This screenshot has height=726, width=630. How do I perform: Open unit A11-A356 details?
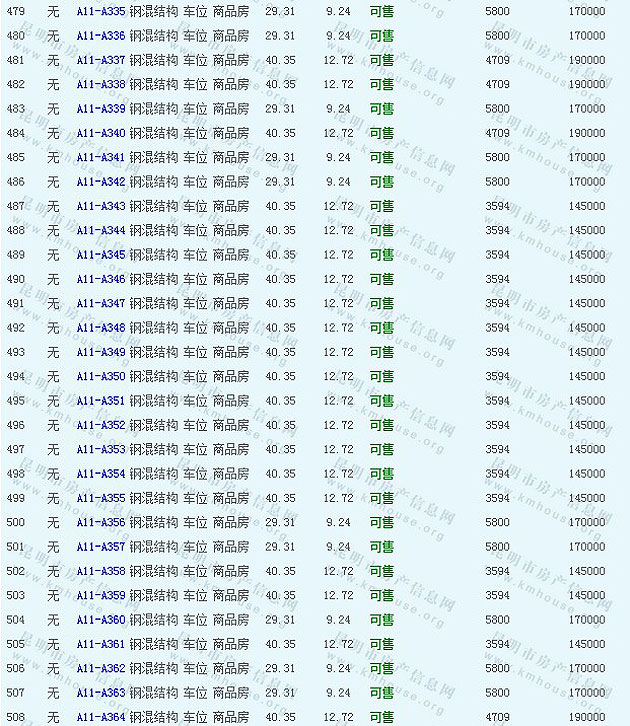click(101, 522)
